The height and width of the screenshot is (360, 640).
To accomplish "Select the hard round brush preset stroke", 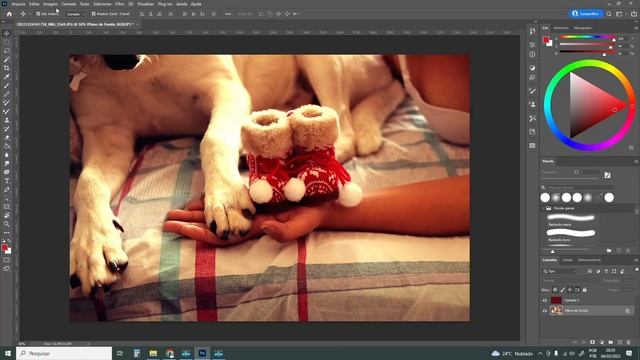I will 571,233.
